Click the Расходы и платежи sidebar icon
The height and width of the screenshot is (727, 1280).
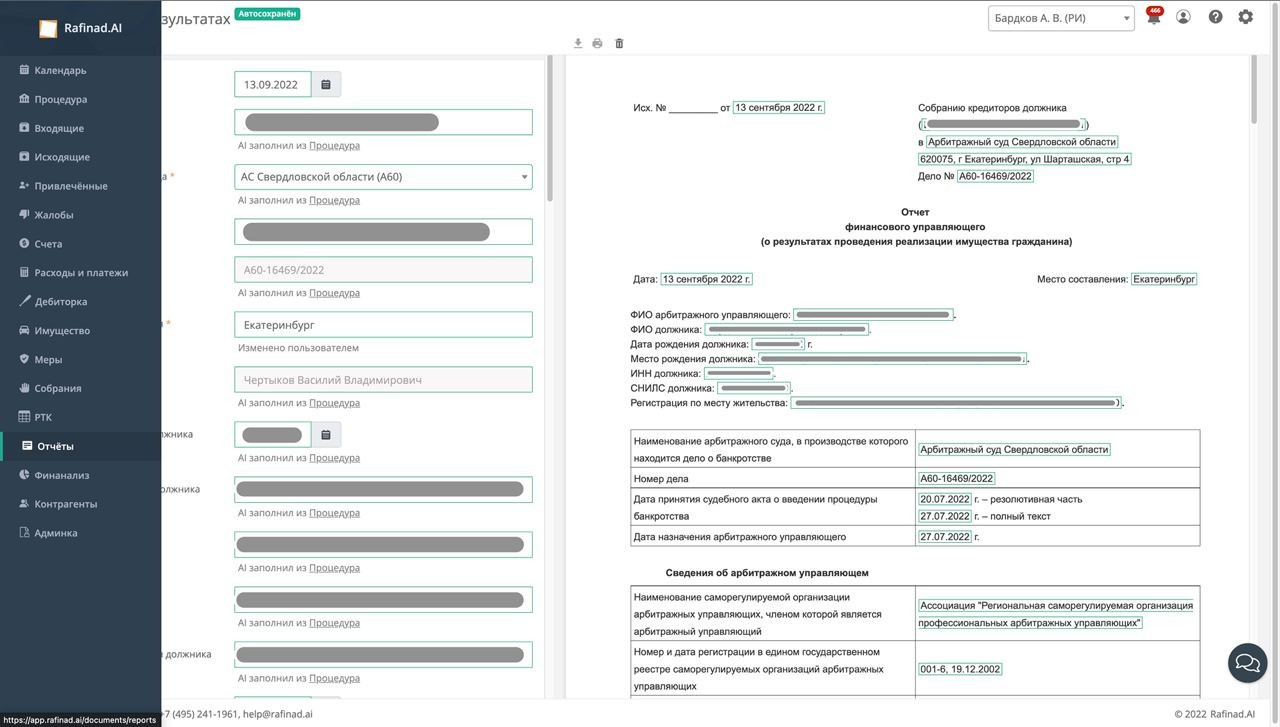24,272
